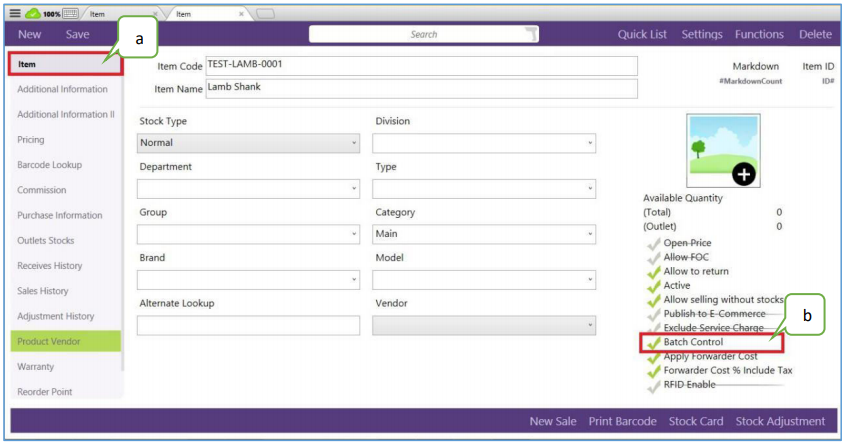The width and height of the screenshot is (847, 444).
Task: Open the Group dropdown
Action: click(248, 234)
